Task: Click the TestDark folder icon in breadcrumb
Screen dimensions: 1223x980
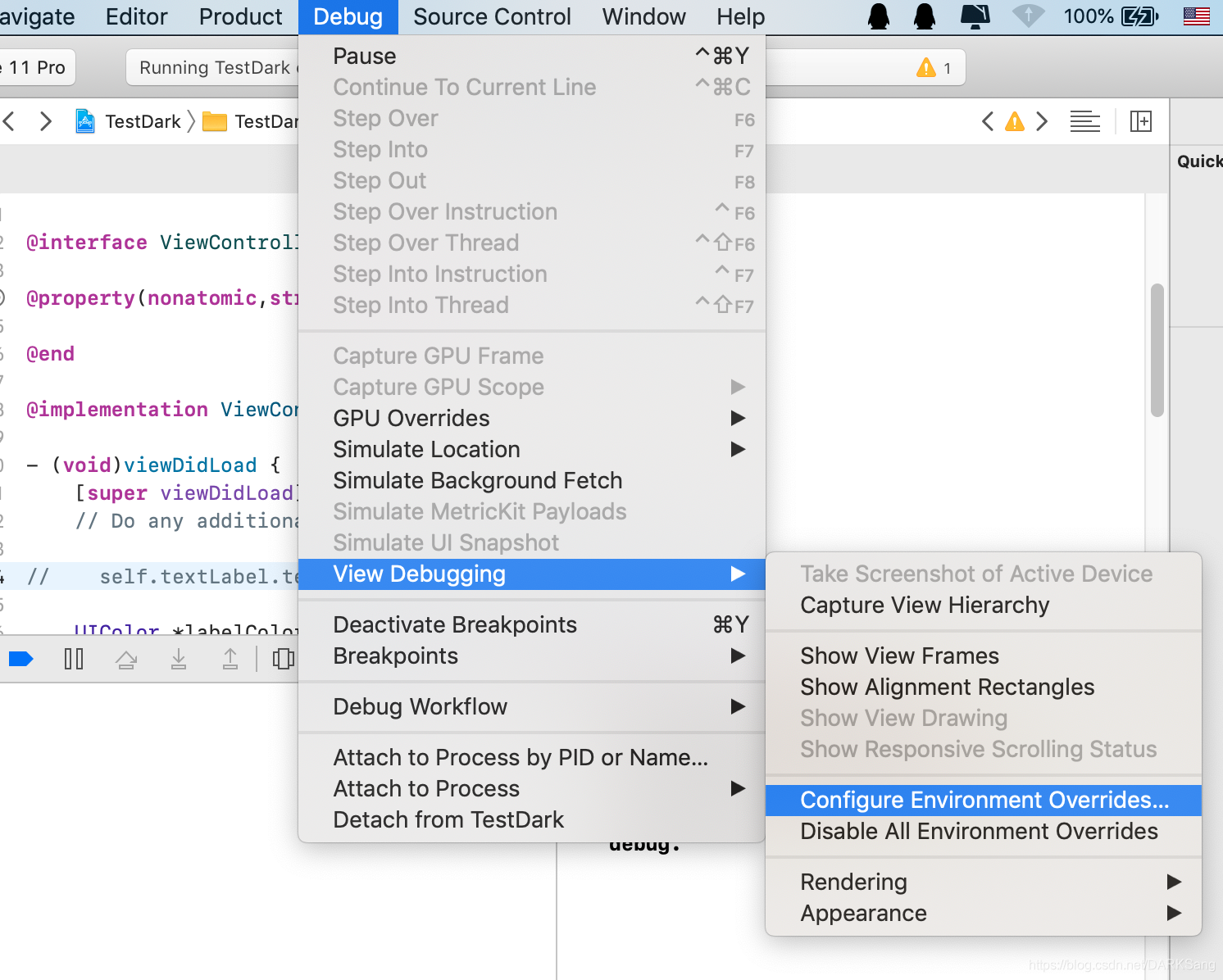Action: coord(215,121)
